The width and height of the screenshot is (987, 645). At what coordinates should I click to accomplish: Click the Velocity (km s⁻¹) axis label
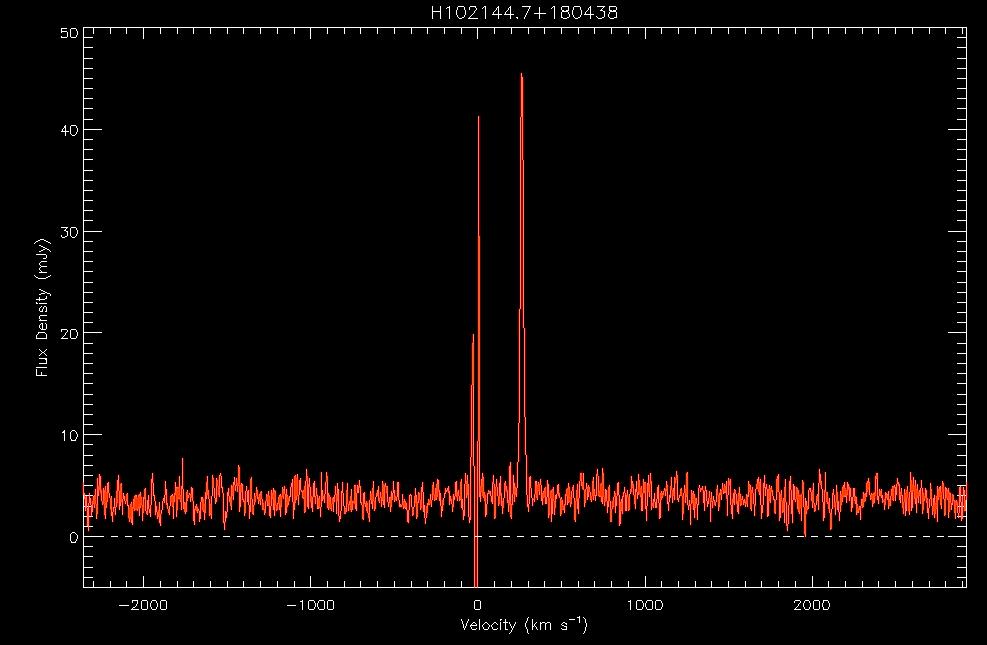(524, 627)
